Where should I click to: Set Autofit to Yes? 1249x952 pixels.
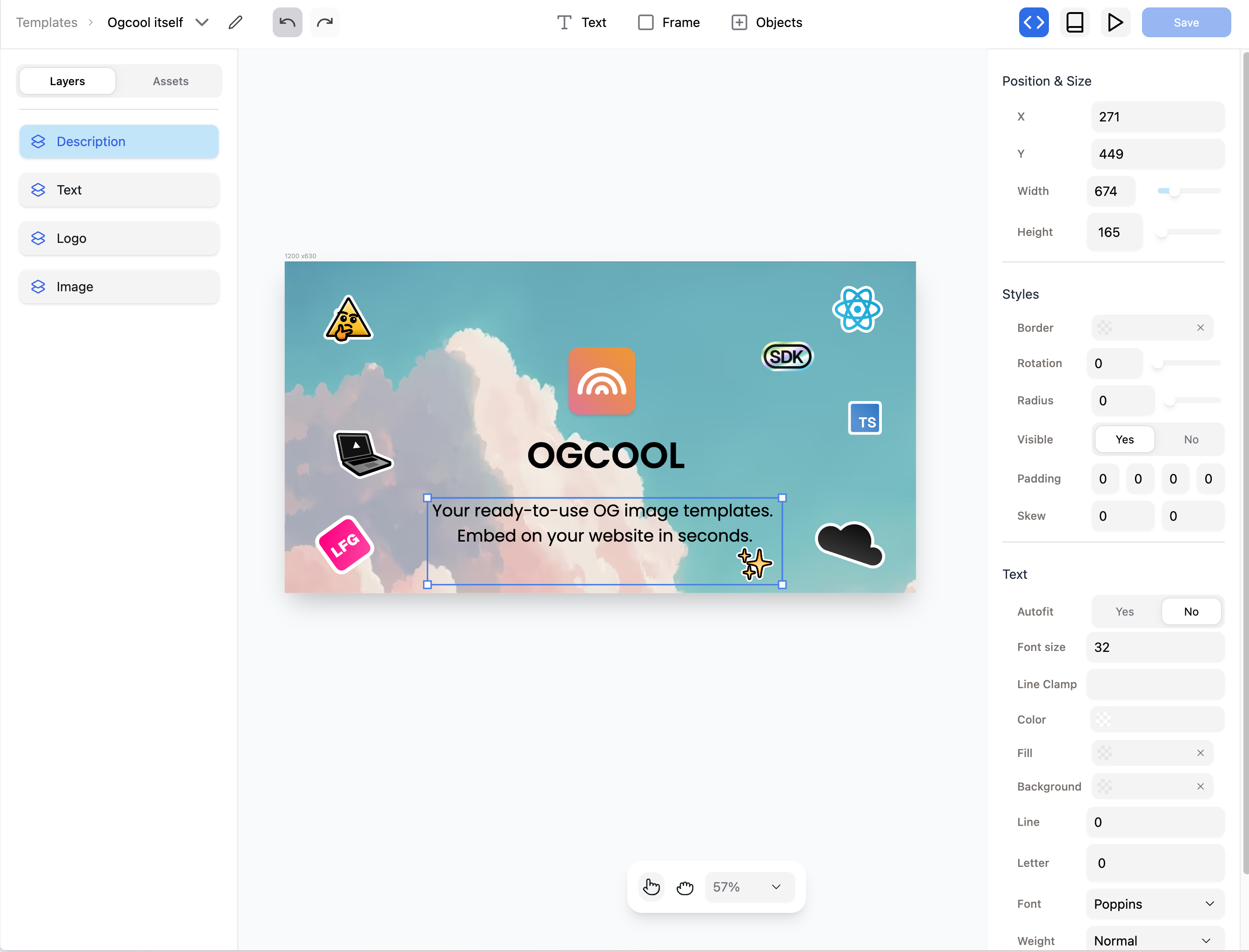point(1124,611)
